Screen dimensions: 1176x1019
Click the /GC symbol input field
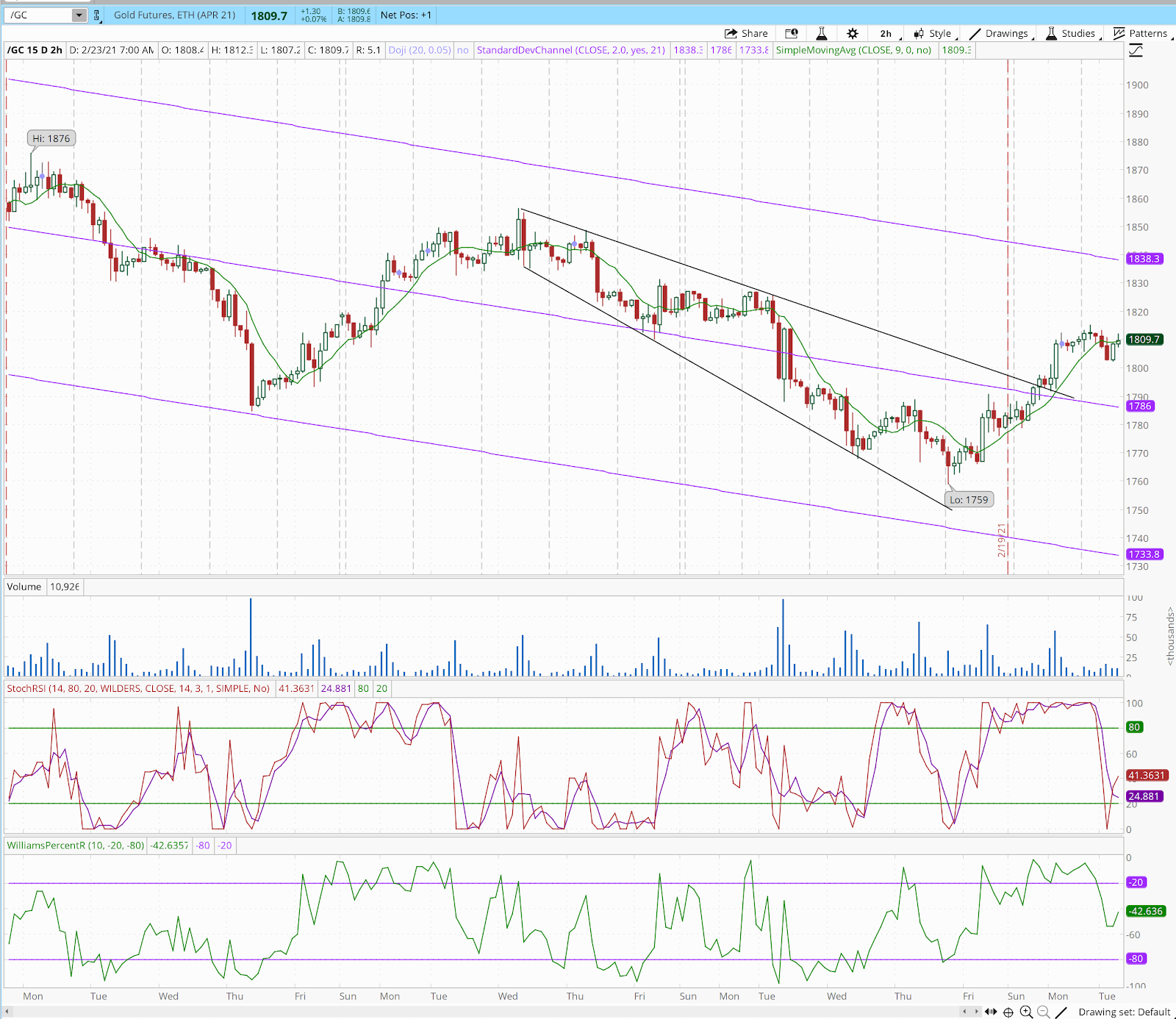(x=40, y=15)
